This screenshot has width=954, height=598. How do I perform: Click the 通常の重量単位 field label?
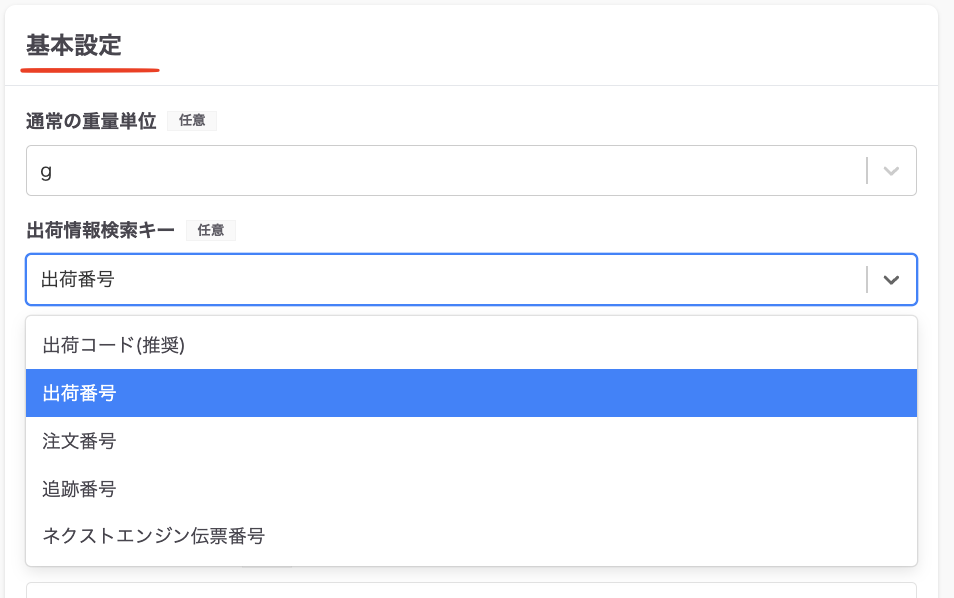[91, 121]
